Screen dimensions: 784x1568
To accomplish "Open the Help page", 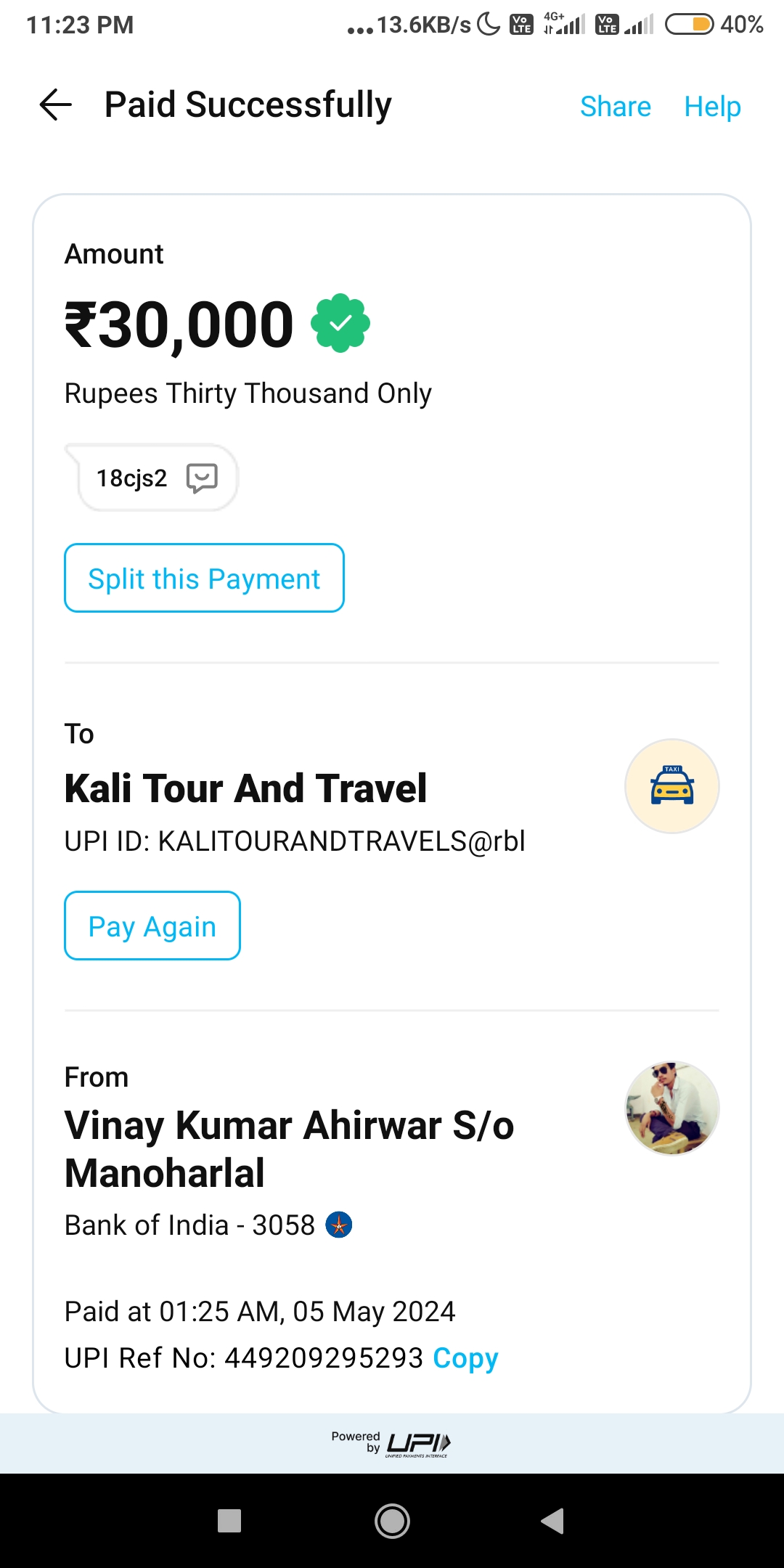I will pyautogui.click(x=712, y=107).
